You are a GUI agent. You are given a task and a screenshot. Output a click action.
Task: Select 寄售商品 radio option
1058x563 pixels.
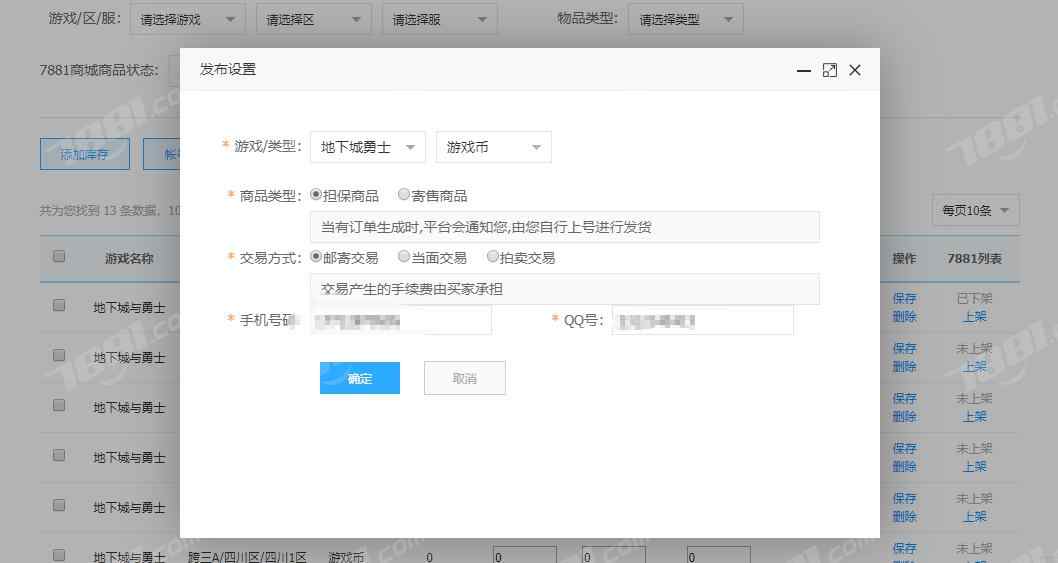(x=403, y=194)
